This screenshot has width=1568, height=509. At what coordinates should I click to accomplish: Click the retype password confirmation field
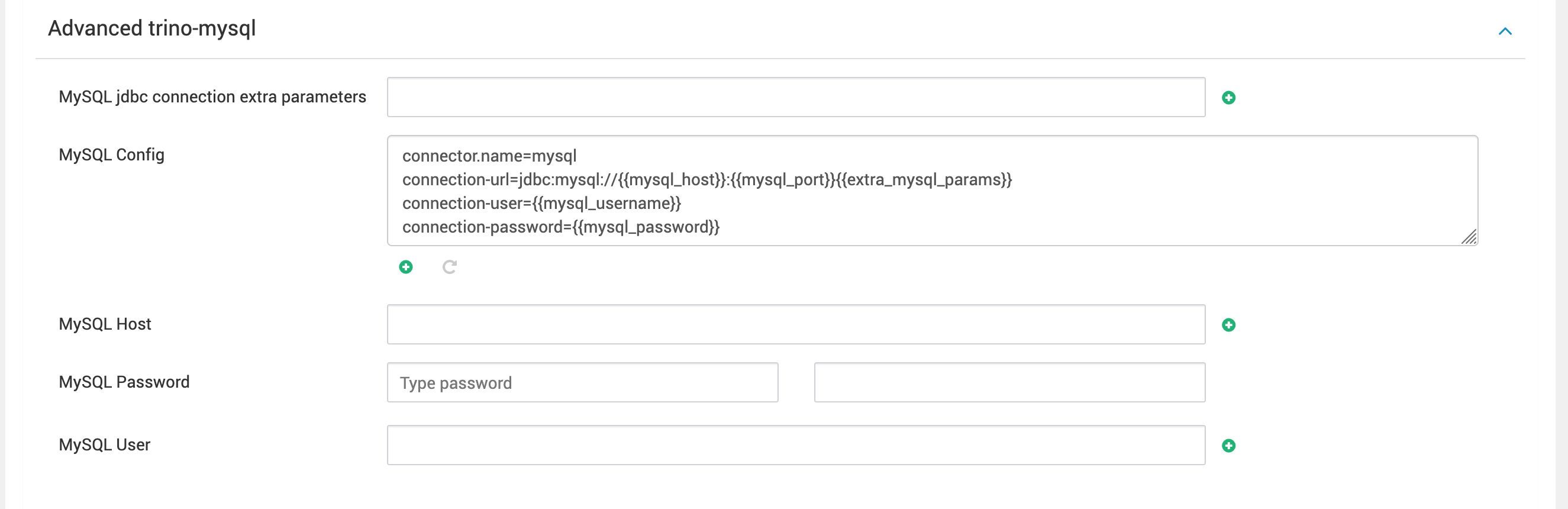click(1009, 382)
